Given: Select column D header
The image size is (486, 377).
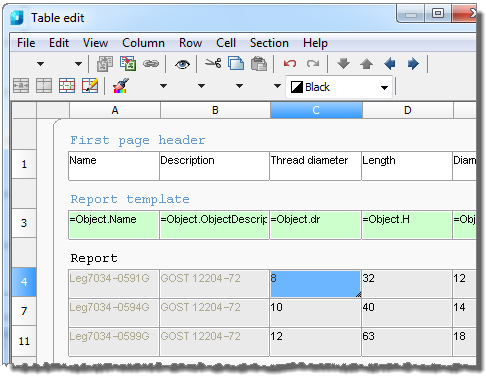Looking at the screenshot, I should click(x=408, y=110).
